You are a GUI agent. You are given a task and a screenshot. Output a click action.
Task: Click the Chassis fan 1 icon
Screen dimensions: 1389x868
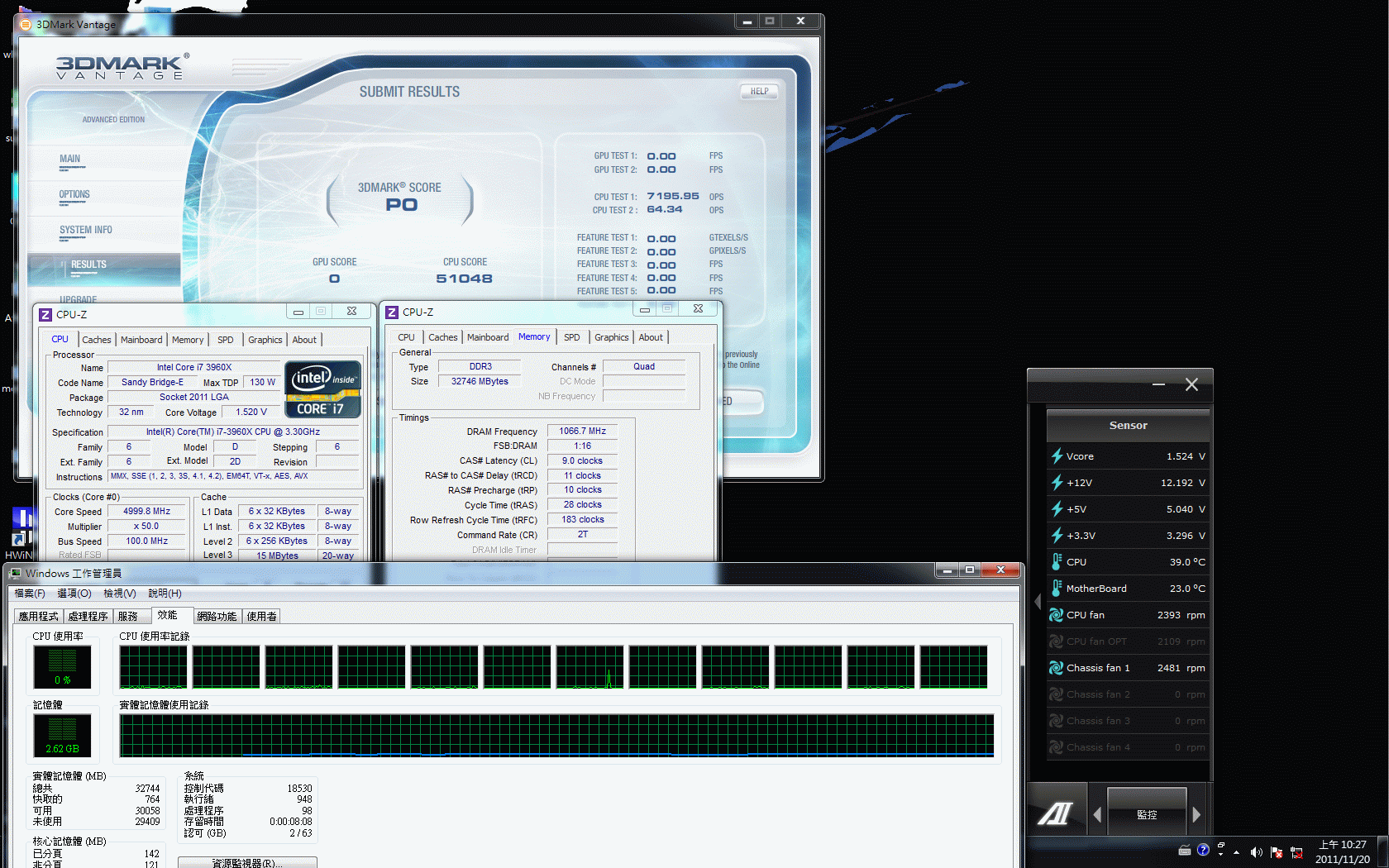(1057, 668)
